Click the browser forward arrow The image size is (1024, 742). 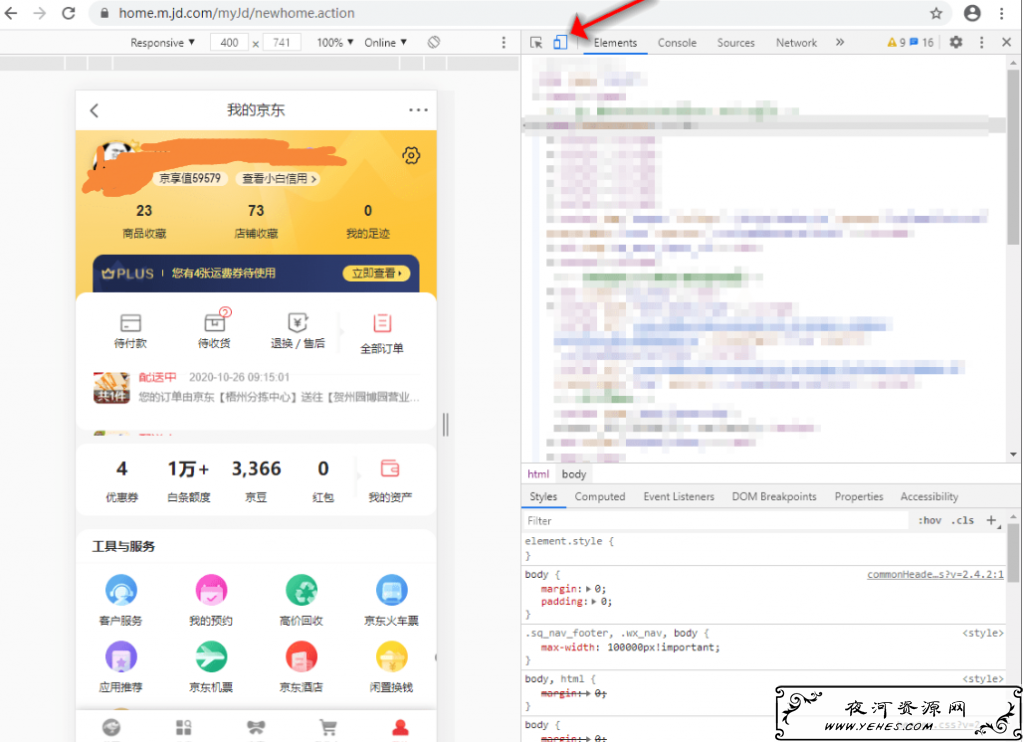[40, 13]
